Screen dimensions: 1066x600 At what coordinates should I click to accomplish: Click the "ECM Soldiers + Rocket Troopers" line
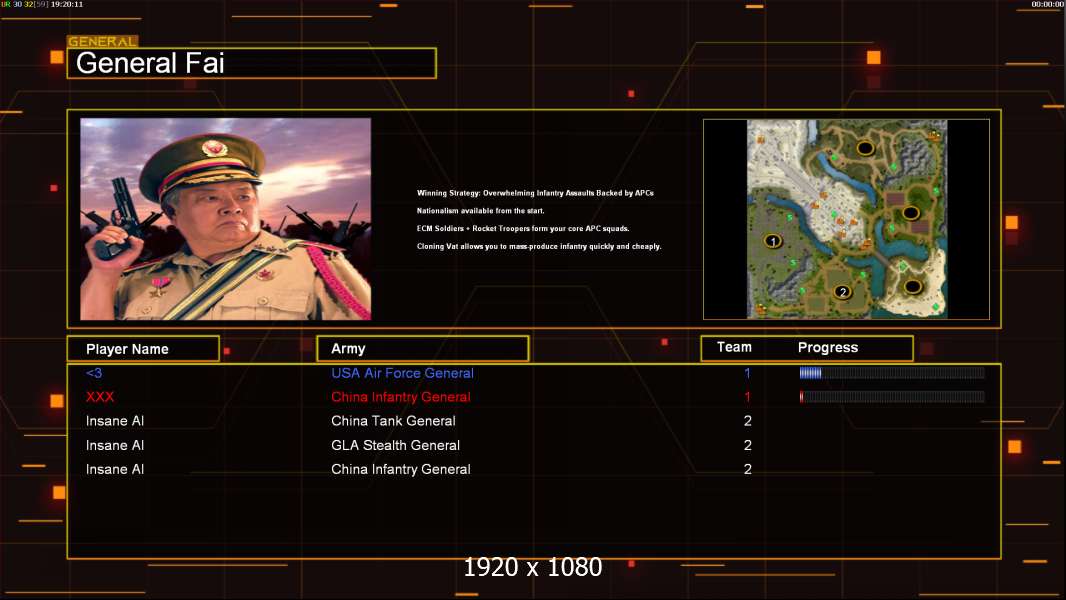coord(523,228)
